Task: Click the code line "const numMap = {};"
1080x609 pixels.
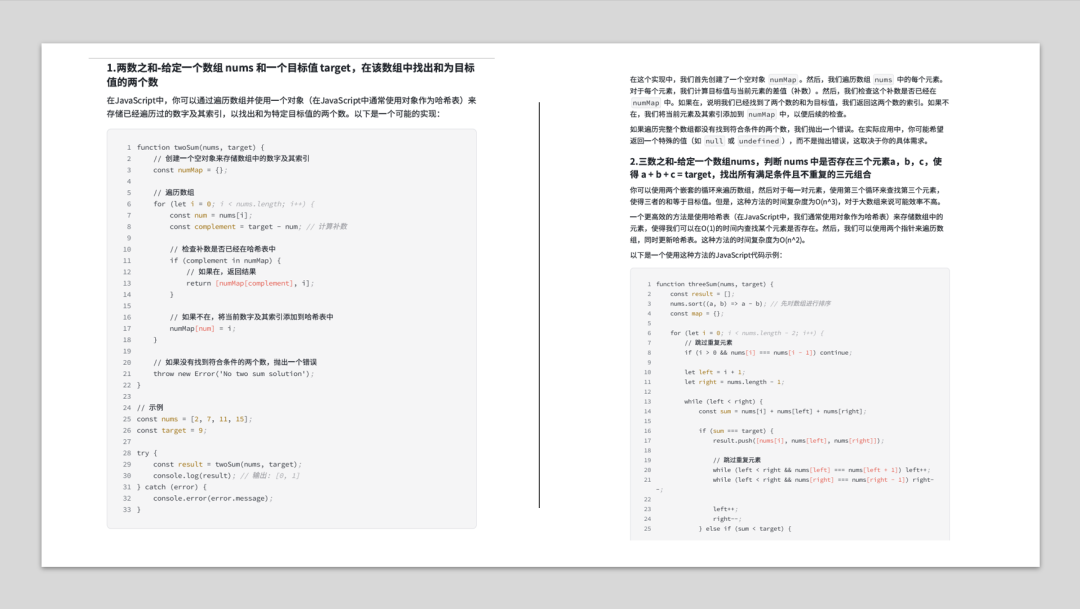Action: [190, 170]
